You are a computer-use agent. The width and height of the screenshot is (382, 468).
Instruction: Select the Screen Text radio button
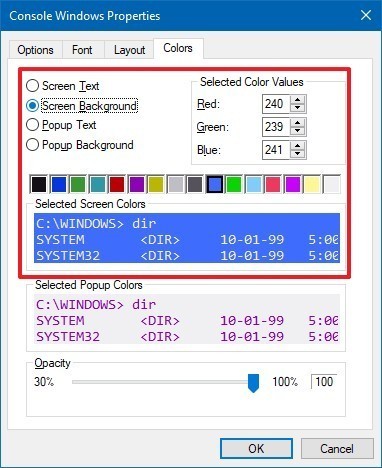click(x=62, y=86)
